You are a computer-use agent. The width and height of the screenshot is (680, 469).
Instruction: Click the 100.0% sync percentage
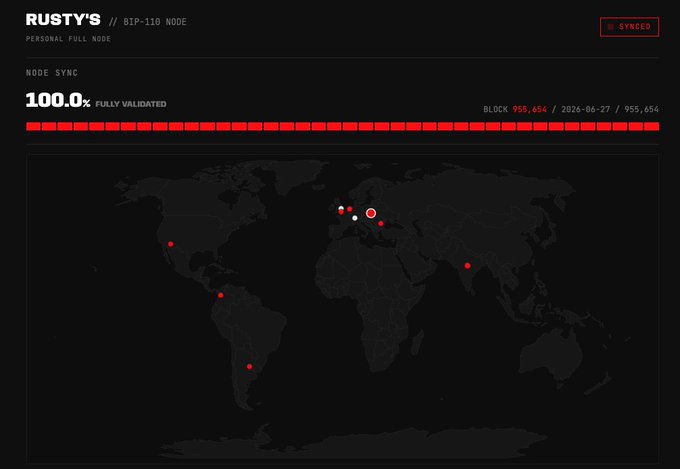click(x=58, y=100)
